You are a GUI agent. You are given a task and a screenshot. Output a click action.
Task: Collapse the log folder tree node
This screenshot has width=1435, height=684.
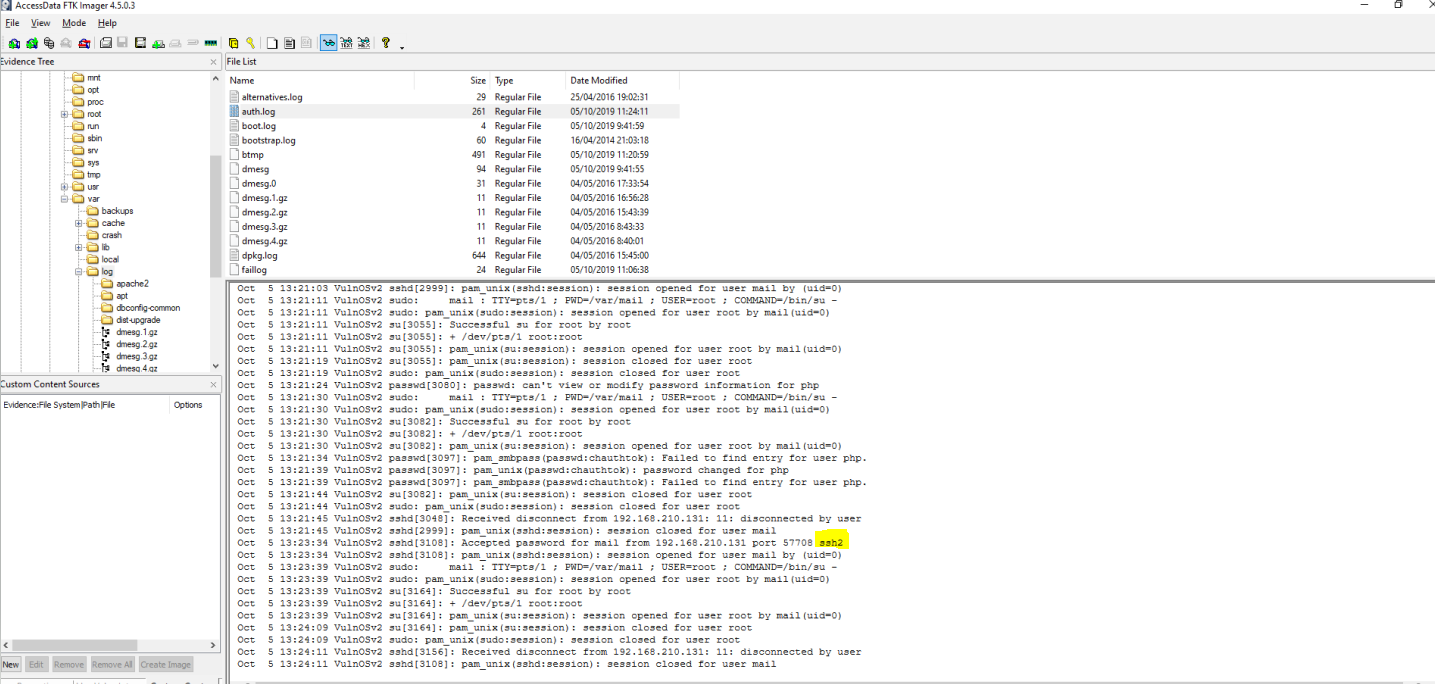coord(79,272)
